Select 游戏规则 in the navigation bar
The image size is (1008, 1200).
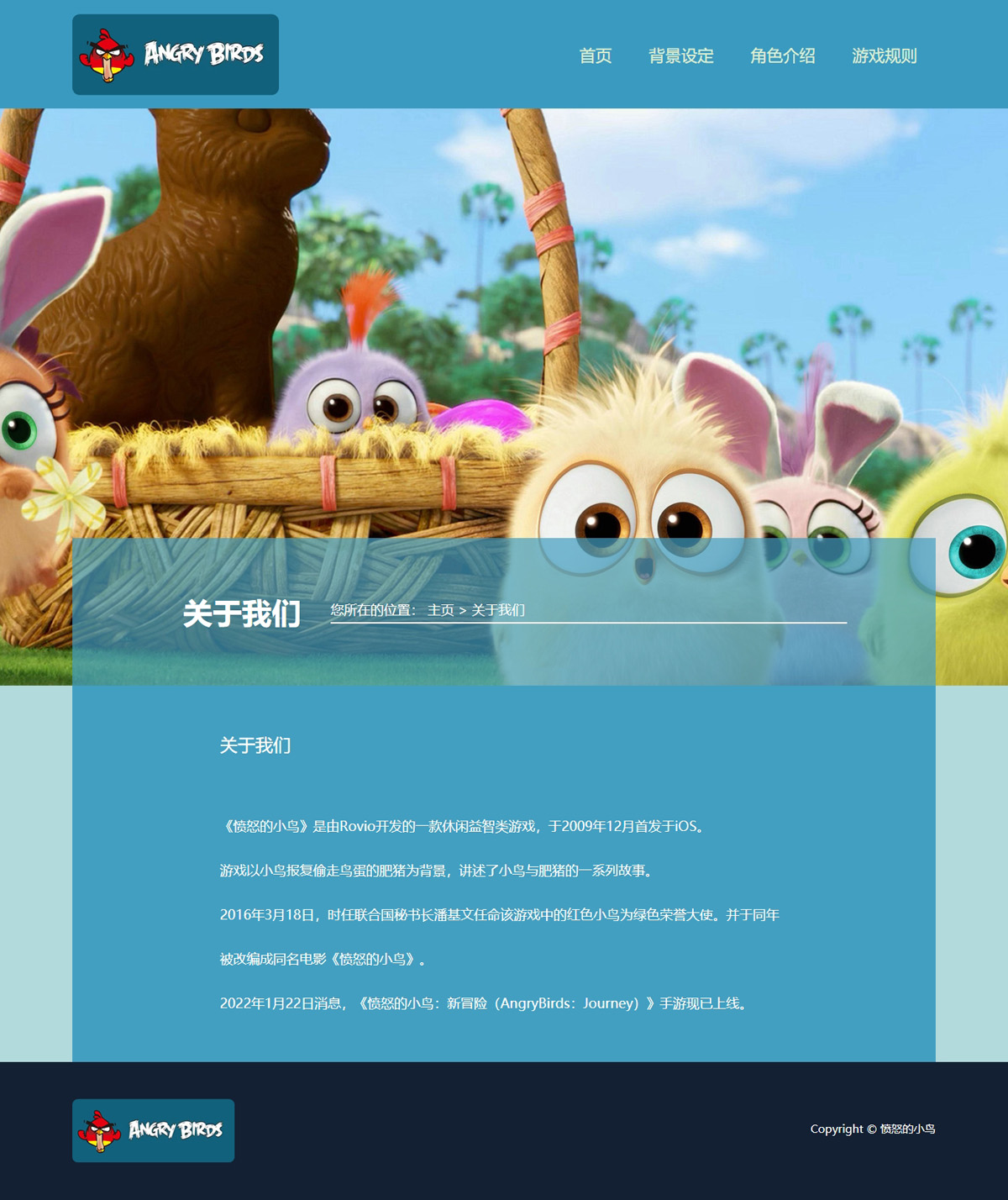[885, 56]
